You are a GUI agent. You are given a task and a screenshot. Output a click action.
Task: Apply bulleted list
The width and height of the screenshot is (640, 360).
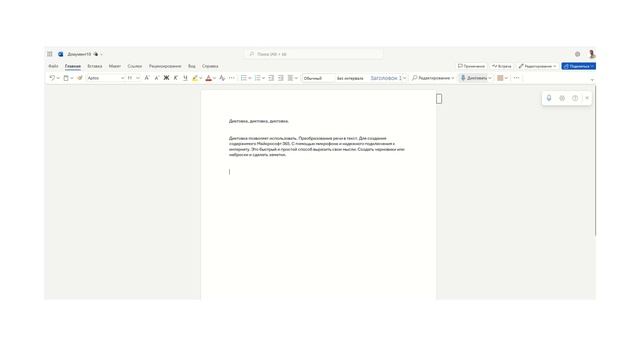pyautogui.click(x=243, y=78)
